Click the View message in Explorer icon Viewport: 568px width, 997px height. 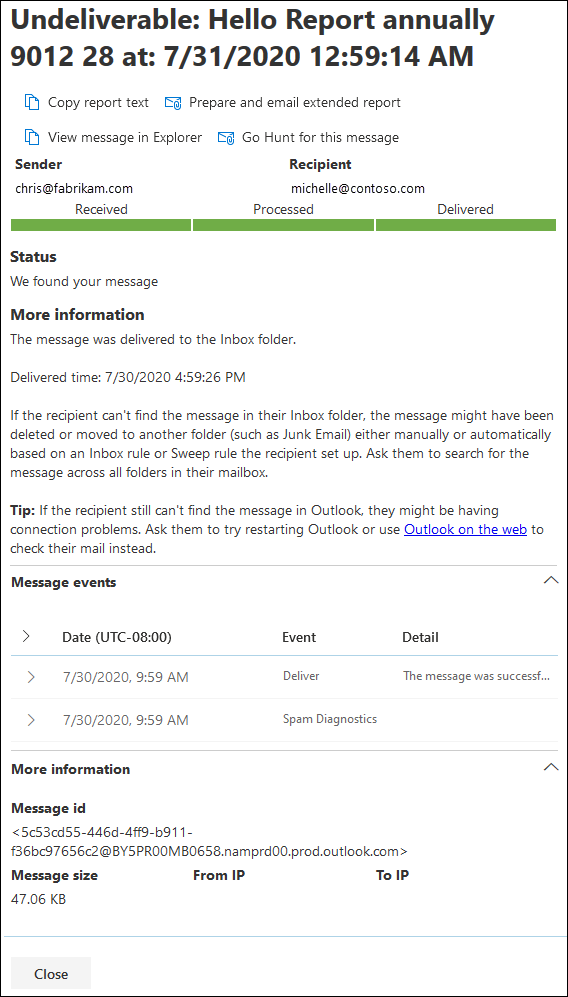(32, 137)
